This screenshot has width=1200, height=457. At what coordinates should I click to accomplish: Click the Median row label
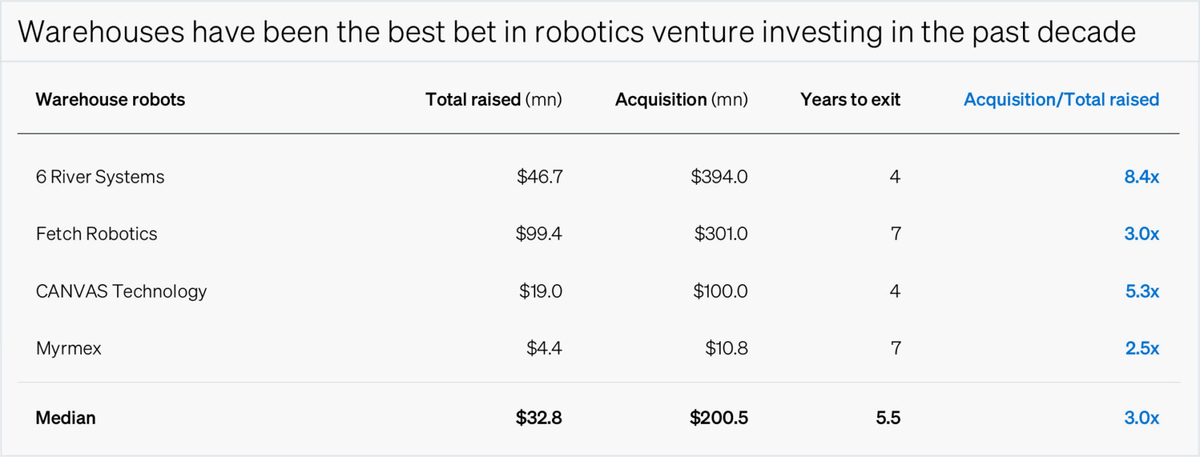tap(66, 419)
